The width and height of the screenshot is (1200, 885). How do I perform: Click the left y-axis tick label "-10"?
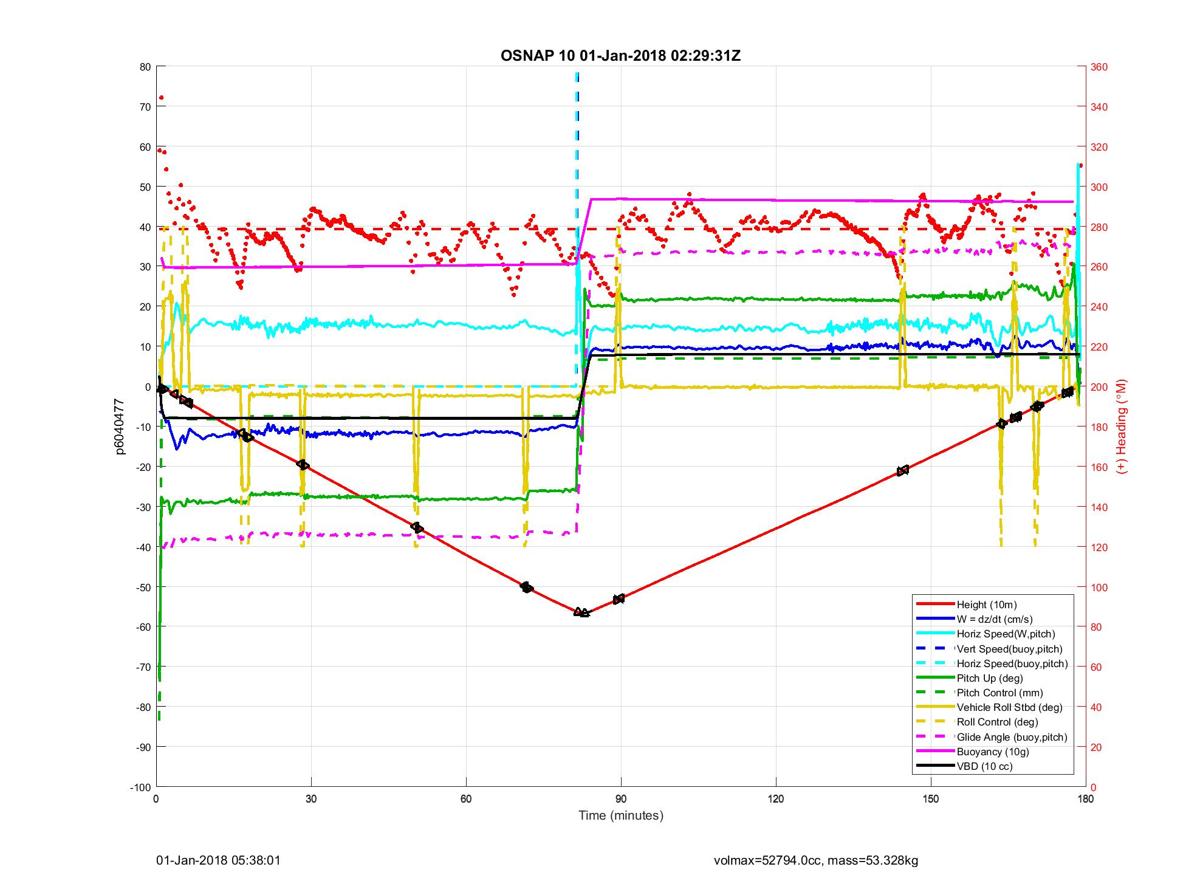click(143, 427)
